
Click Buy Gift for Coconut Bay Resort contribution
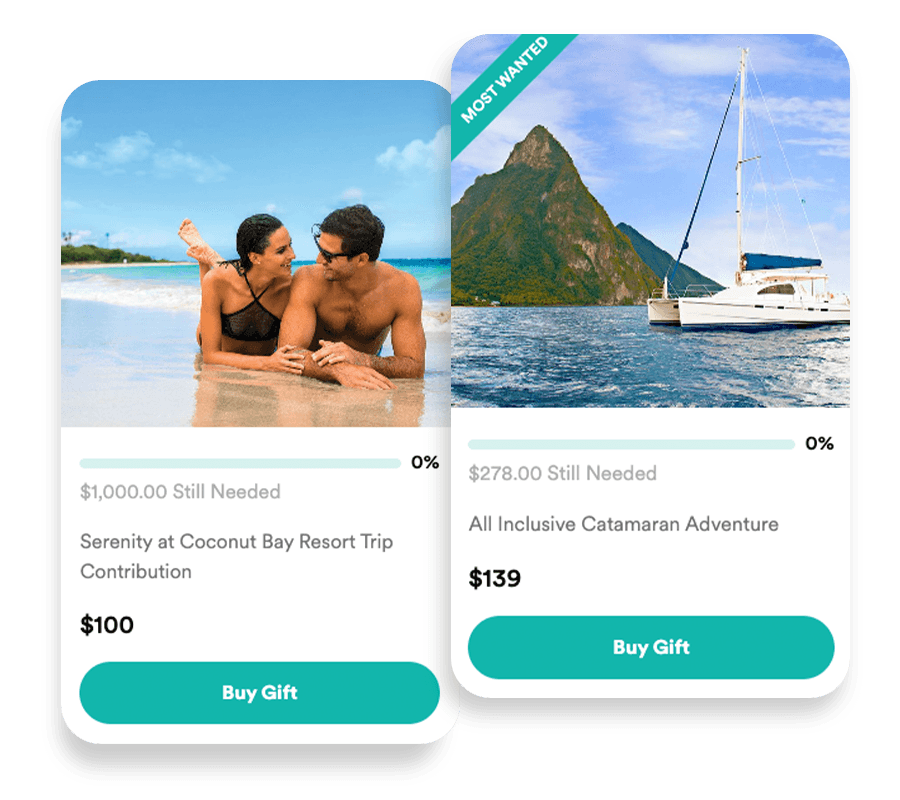coord(259,693)
